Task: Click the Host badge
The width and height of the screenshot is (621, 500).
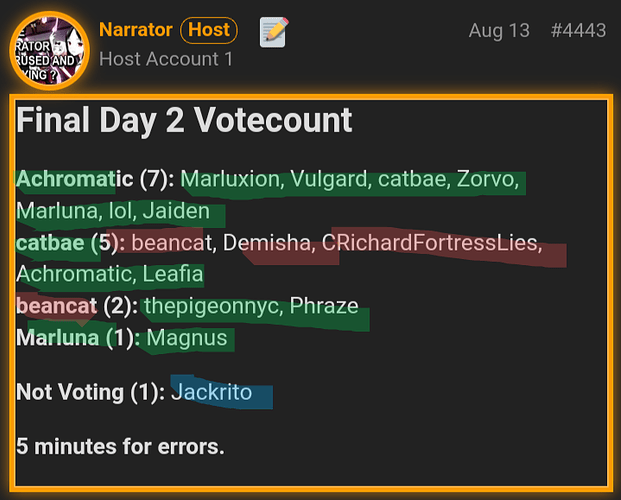Action: click(x=209, y=30)
